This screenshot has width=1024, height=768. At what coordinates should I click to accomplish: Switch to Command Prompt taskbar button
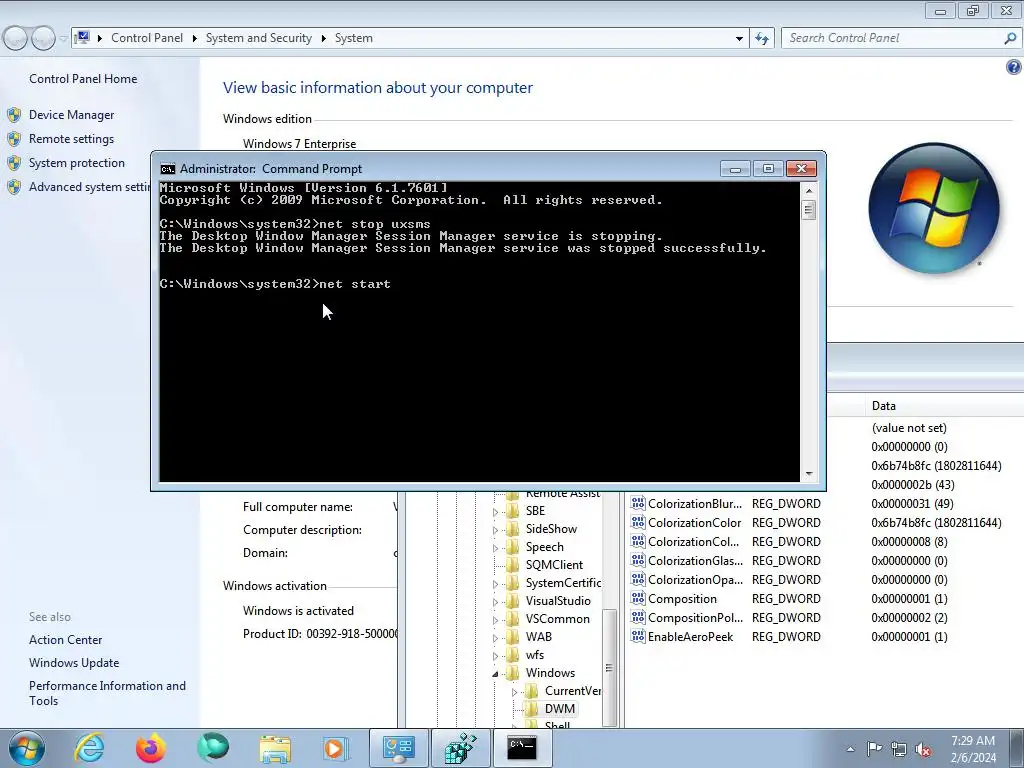[x=522, y=748]
